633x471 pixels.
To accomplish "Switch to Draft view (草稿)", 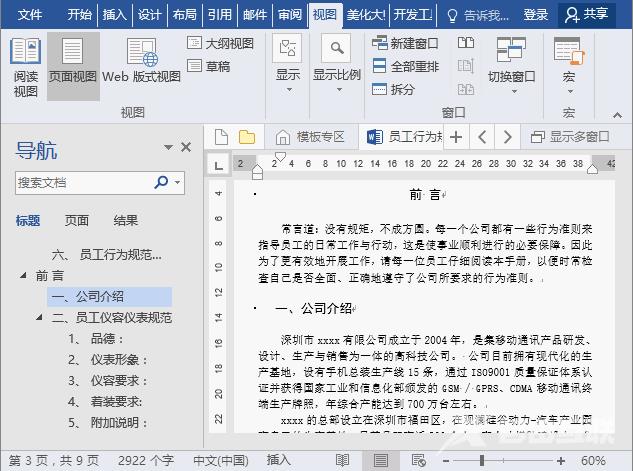I will [x=208, y=66].
